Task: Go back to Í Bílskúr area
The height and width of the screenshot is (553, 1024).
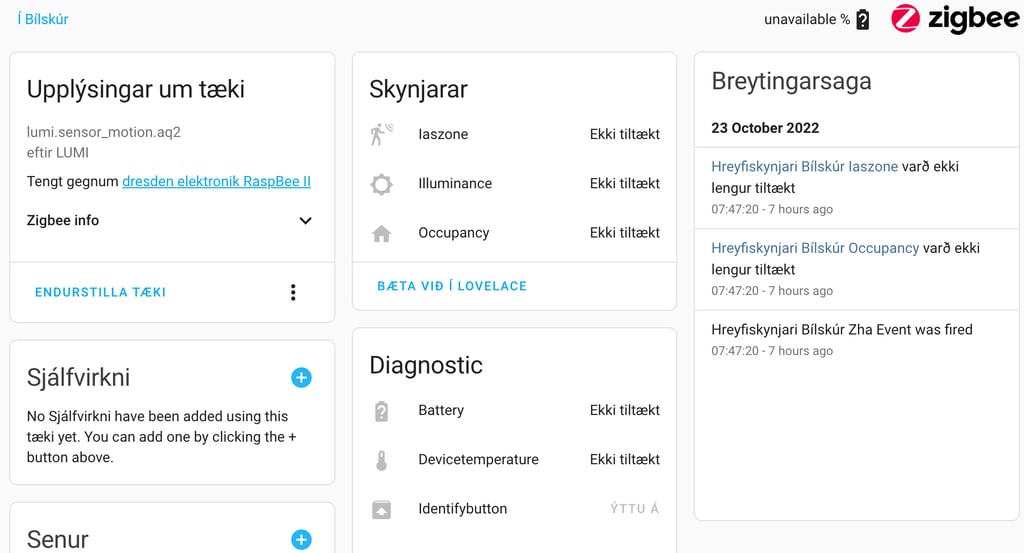Action: tap(42, 19)
